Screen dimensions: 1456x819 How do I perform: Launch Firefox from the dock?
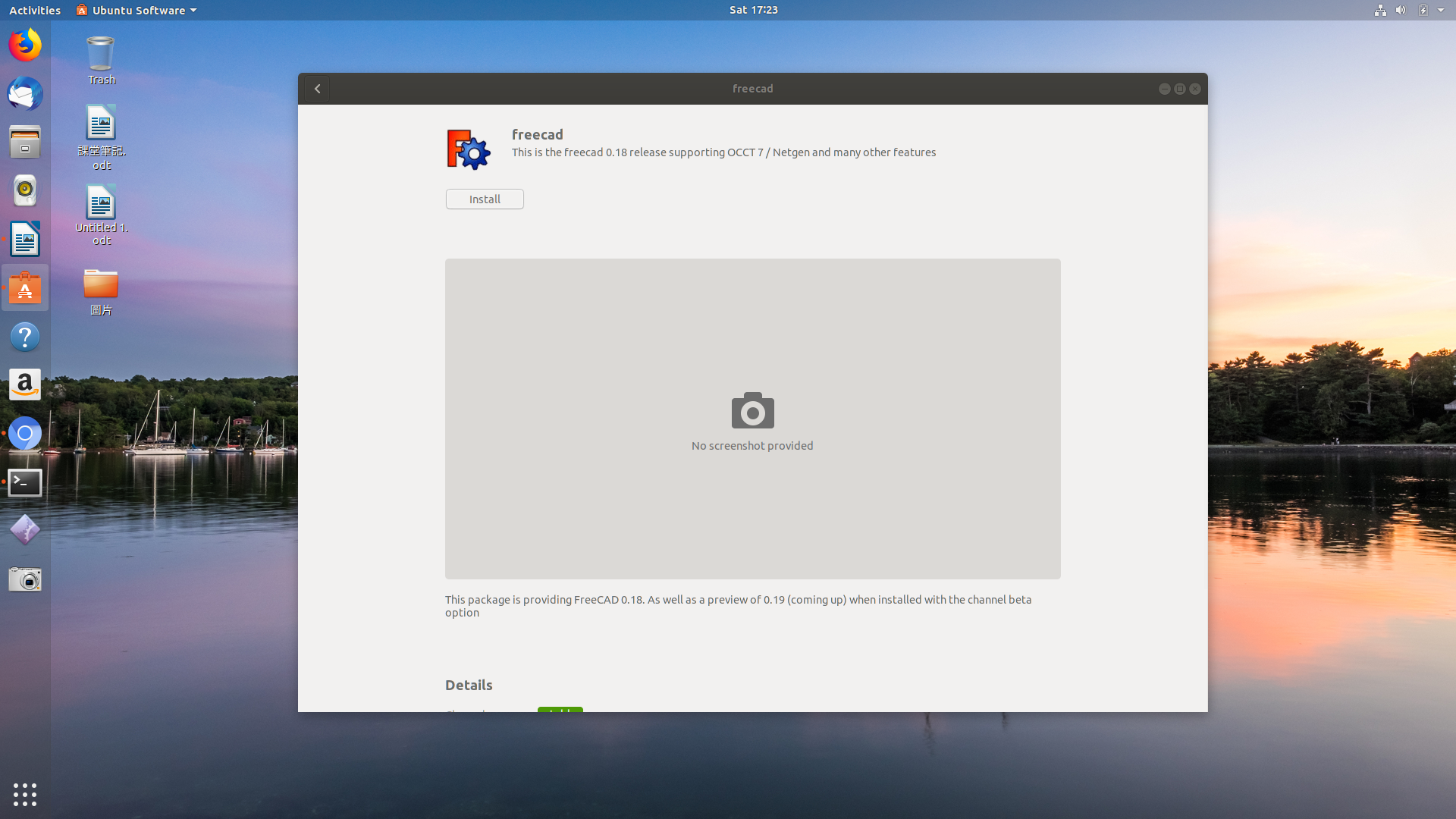tap(25, 45)
